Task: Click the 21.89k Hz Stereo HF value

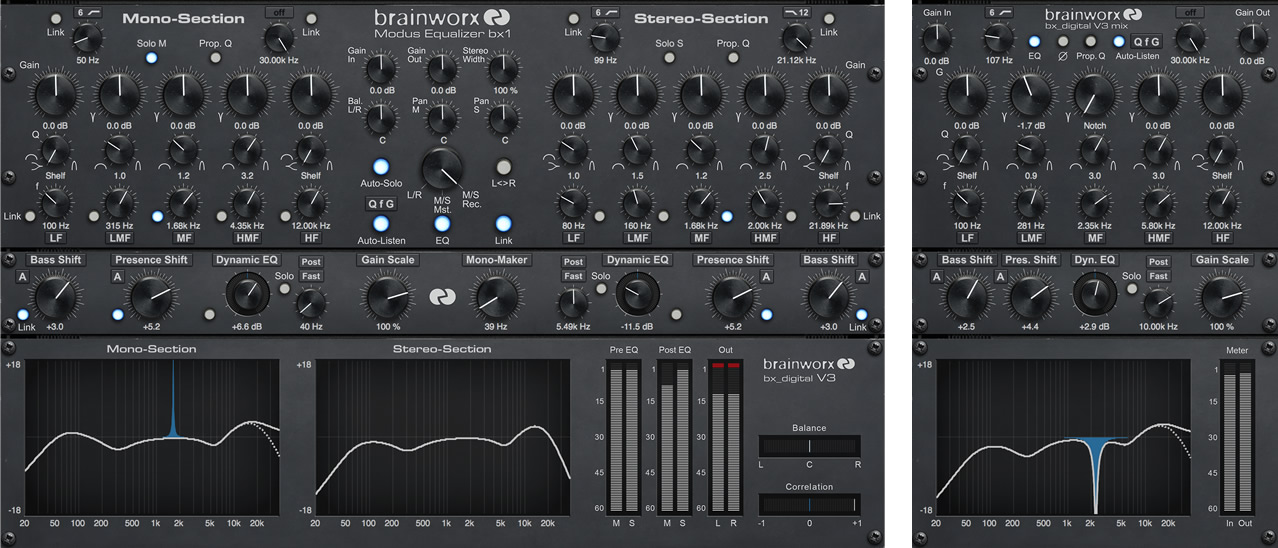Action: (828, 226)
